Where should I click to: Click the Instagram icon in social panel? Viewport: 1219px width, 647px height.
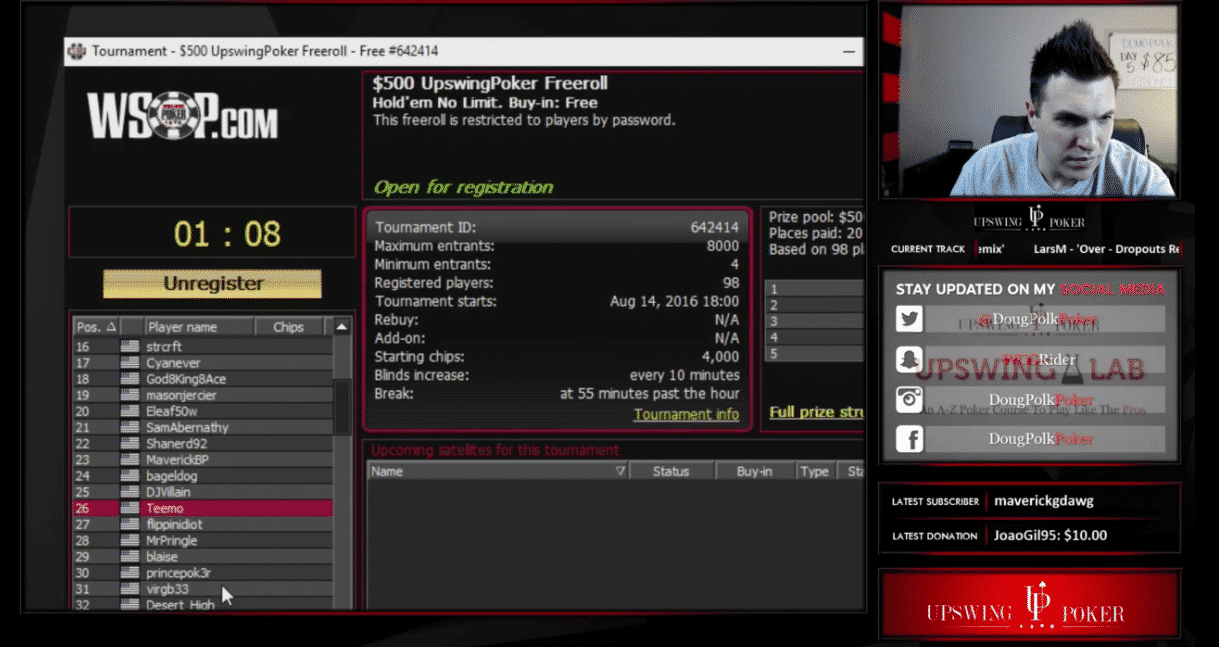pyautogui.click(x=909, y=399)
